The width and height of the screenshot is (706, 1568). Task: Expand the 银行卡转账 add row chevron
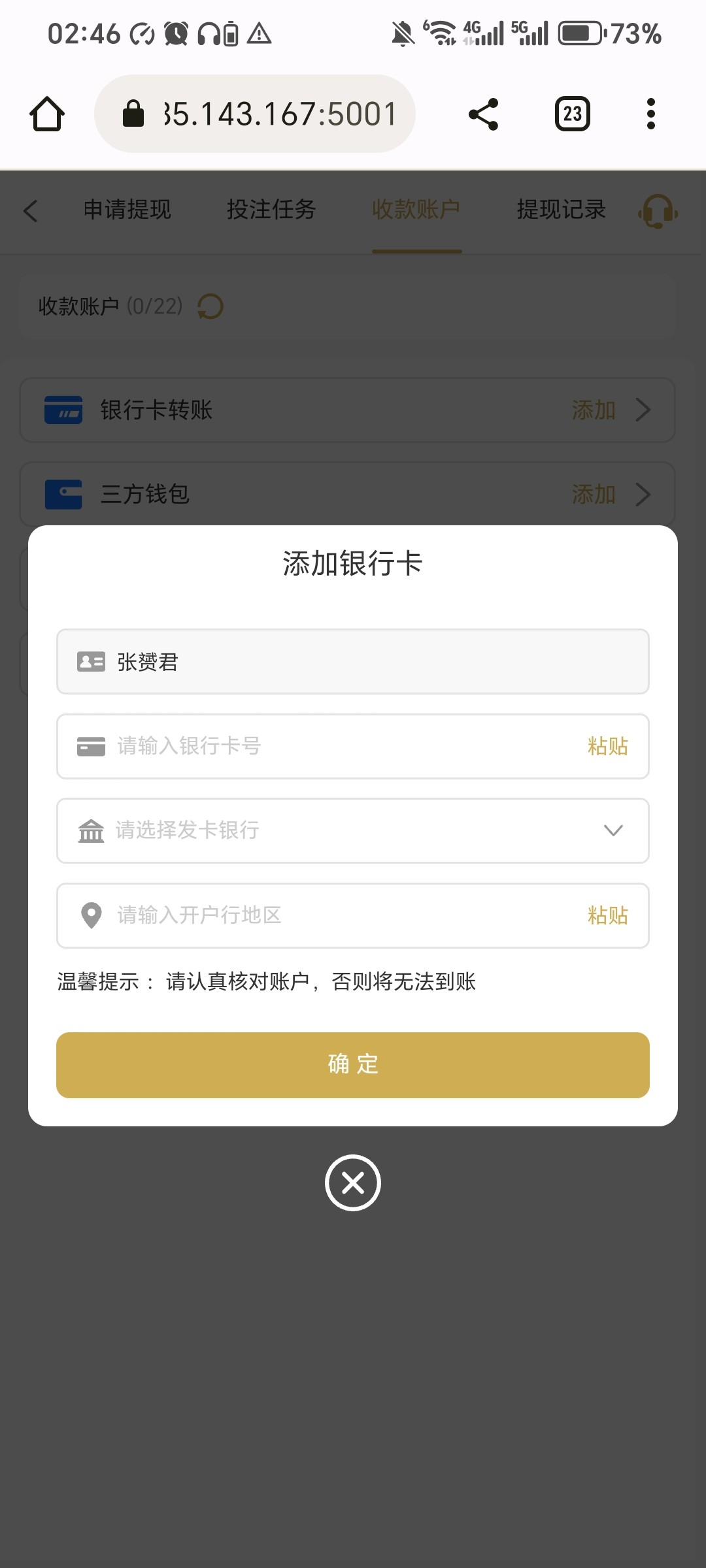pos(643,410)
